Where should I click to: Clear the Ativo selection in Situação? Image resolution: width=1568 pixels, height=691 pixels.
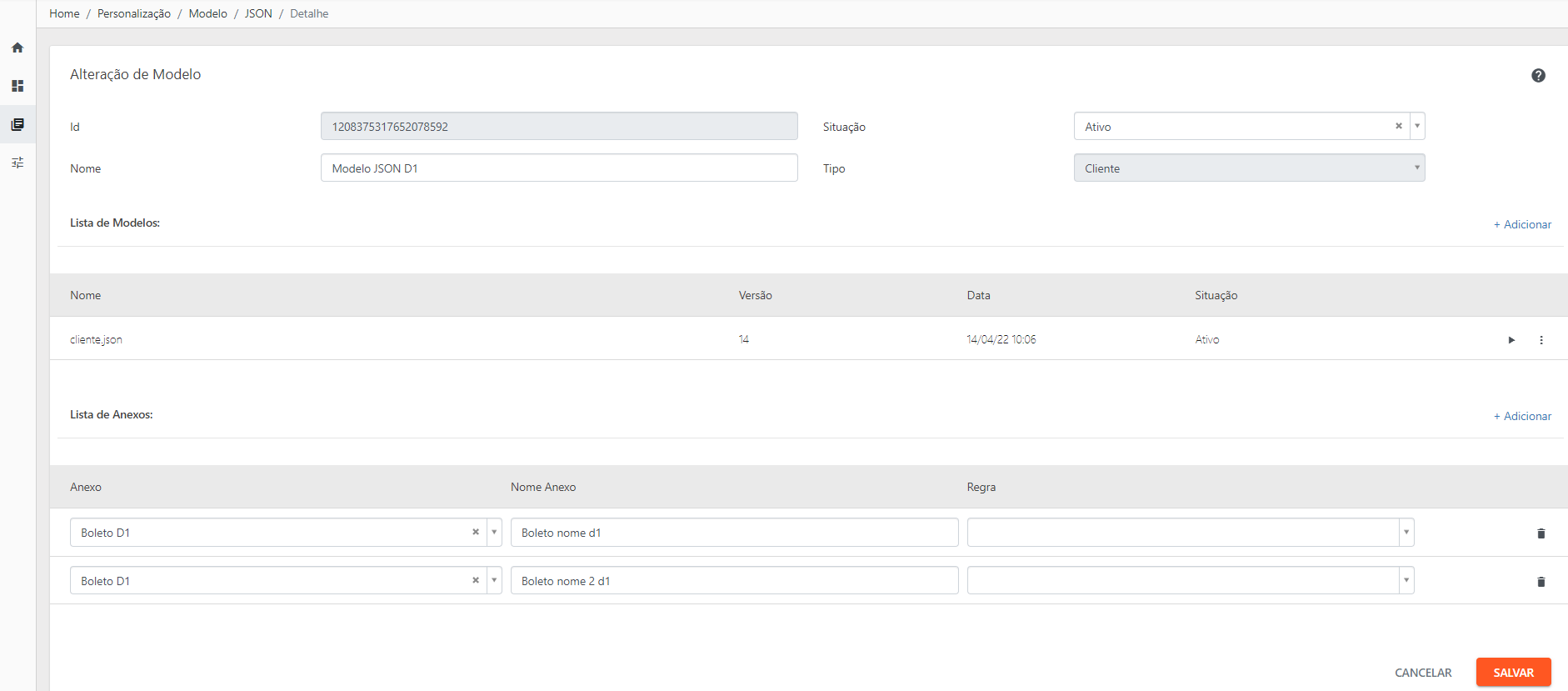click(x=1399, y=126)
